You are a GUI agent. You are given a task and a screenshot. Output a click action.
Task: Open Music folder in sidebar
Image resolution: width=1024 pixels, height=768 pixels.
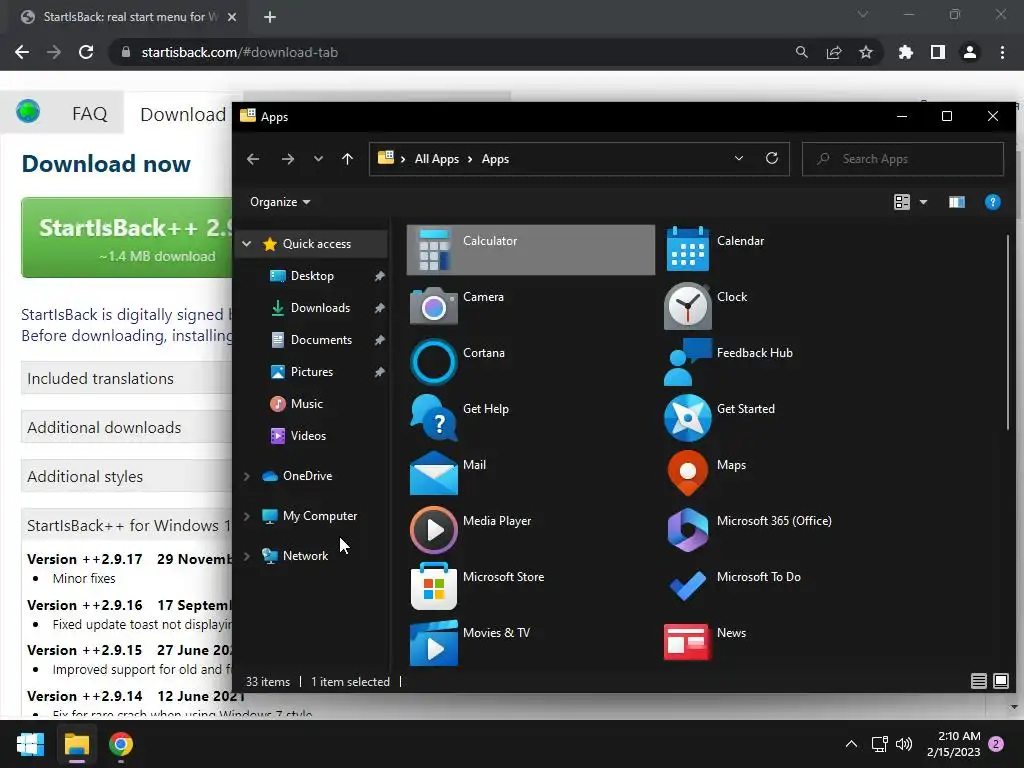(306, 404)
